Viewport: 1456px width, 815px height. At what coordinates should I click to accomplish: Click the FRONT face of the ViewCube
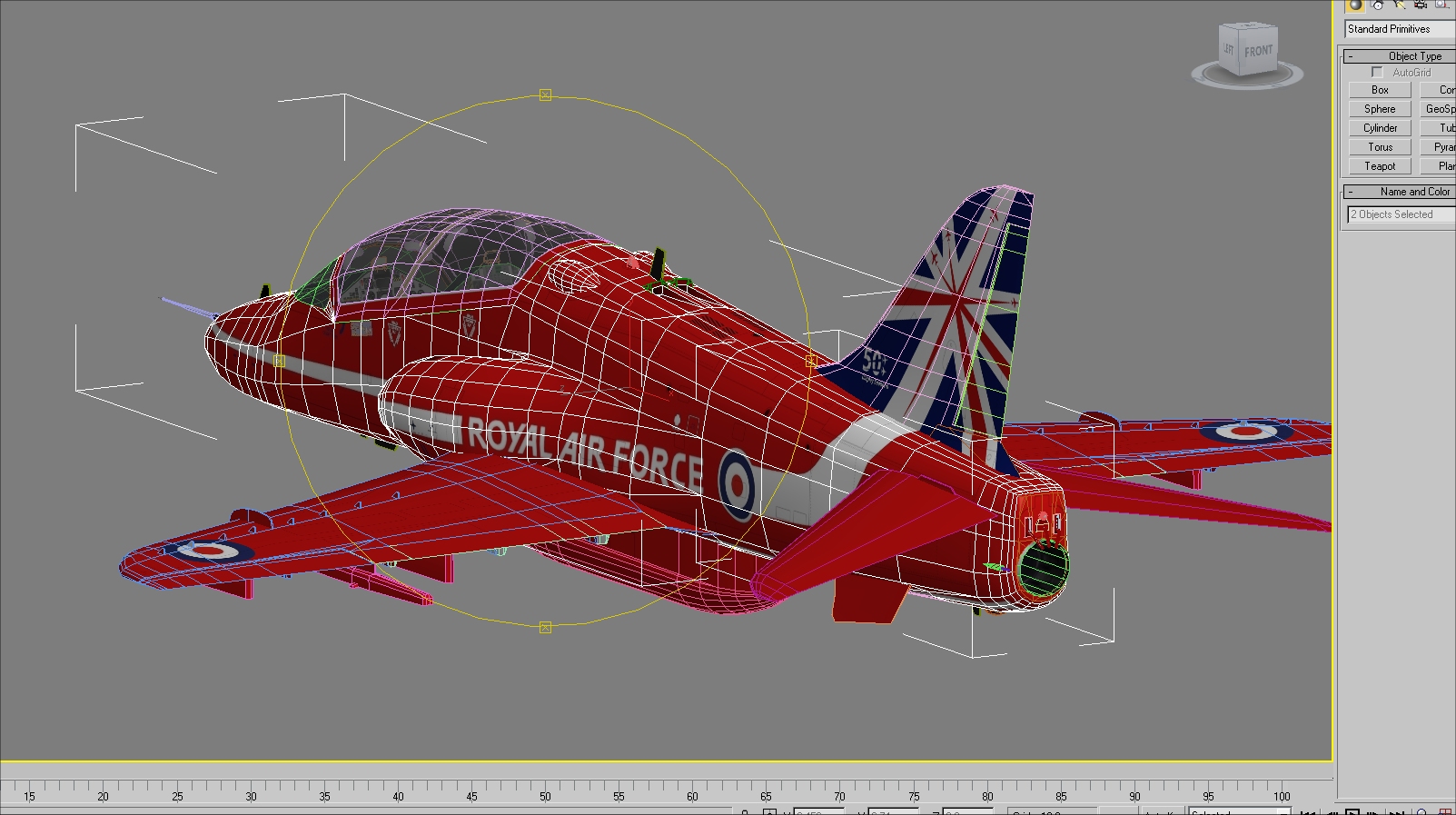click(1258, 52)
